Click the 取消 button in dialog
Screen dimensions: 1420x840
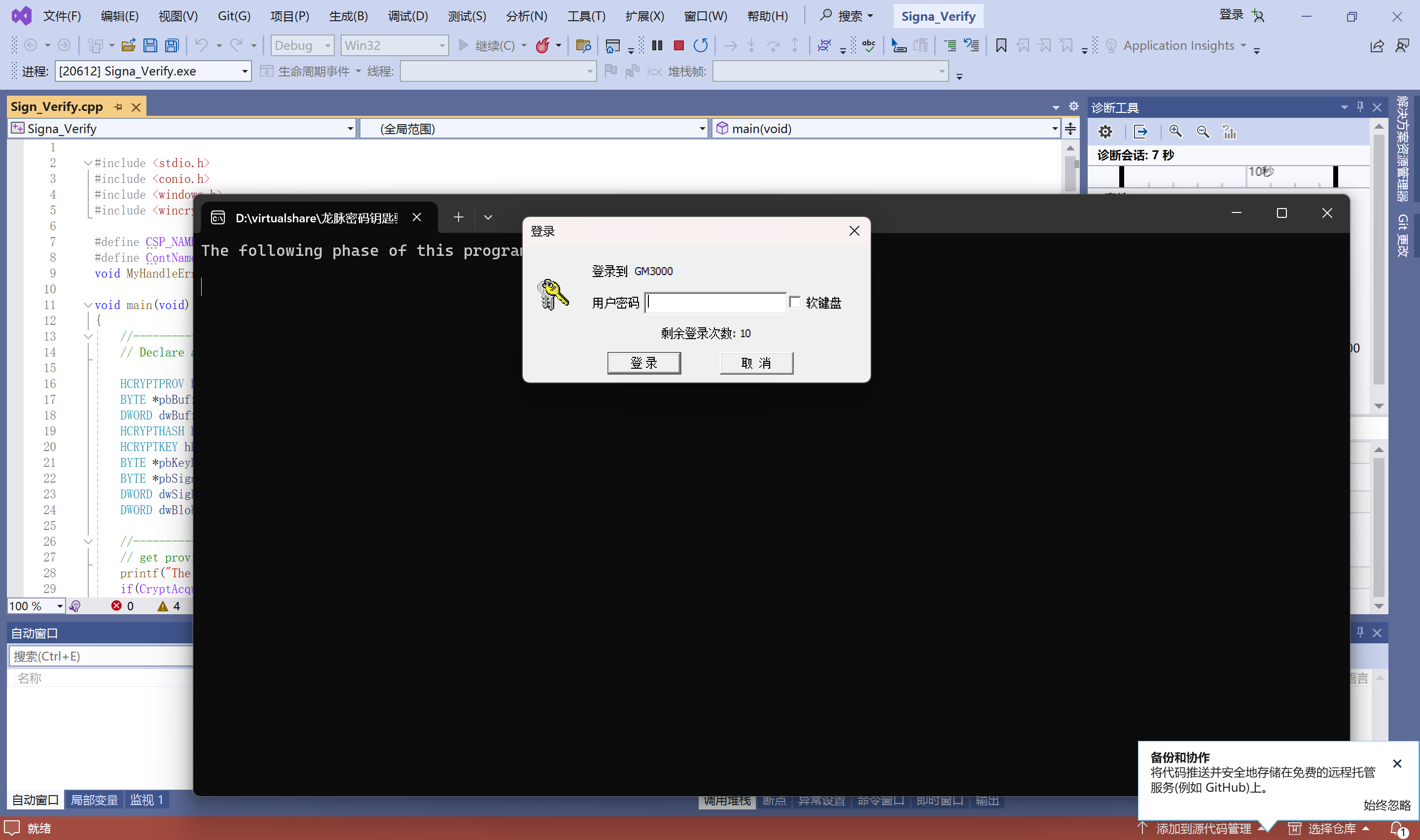[756, 363]
